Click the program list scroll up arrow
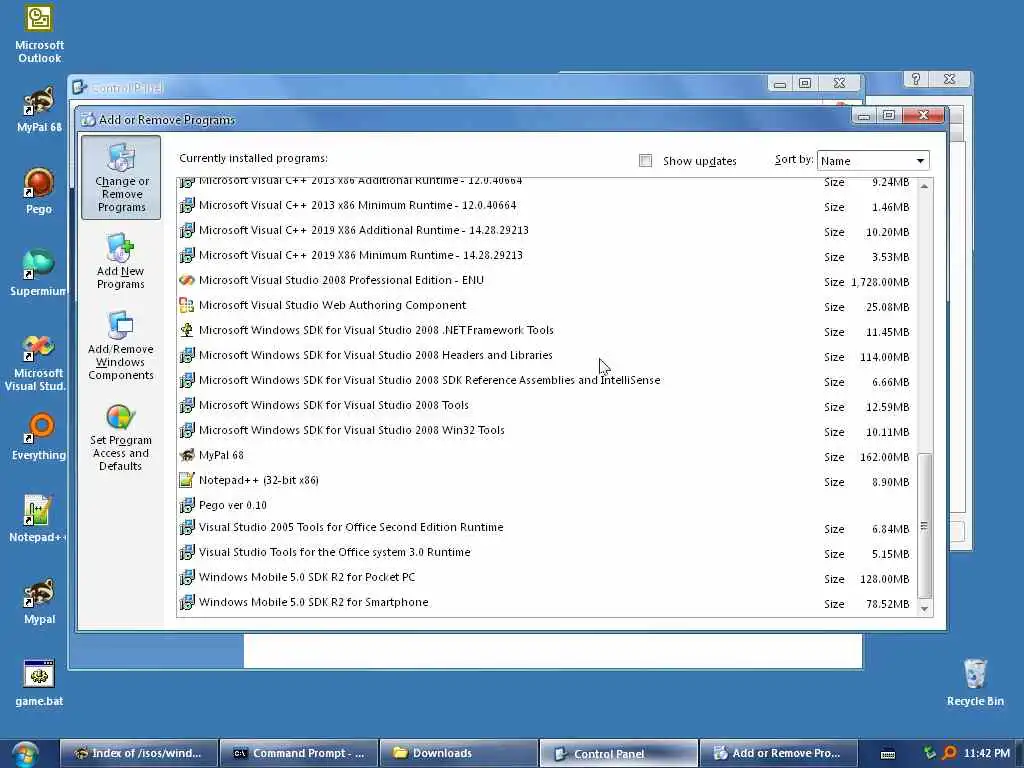This screenshot has width=1024, height=768. (x=924, y=186)
